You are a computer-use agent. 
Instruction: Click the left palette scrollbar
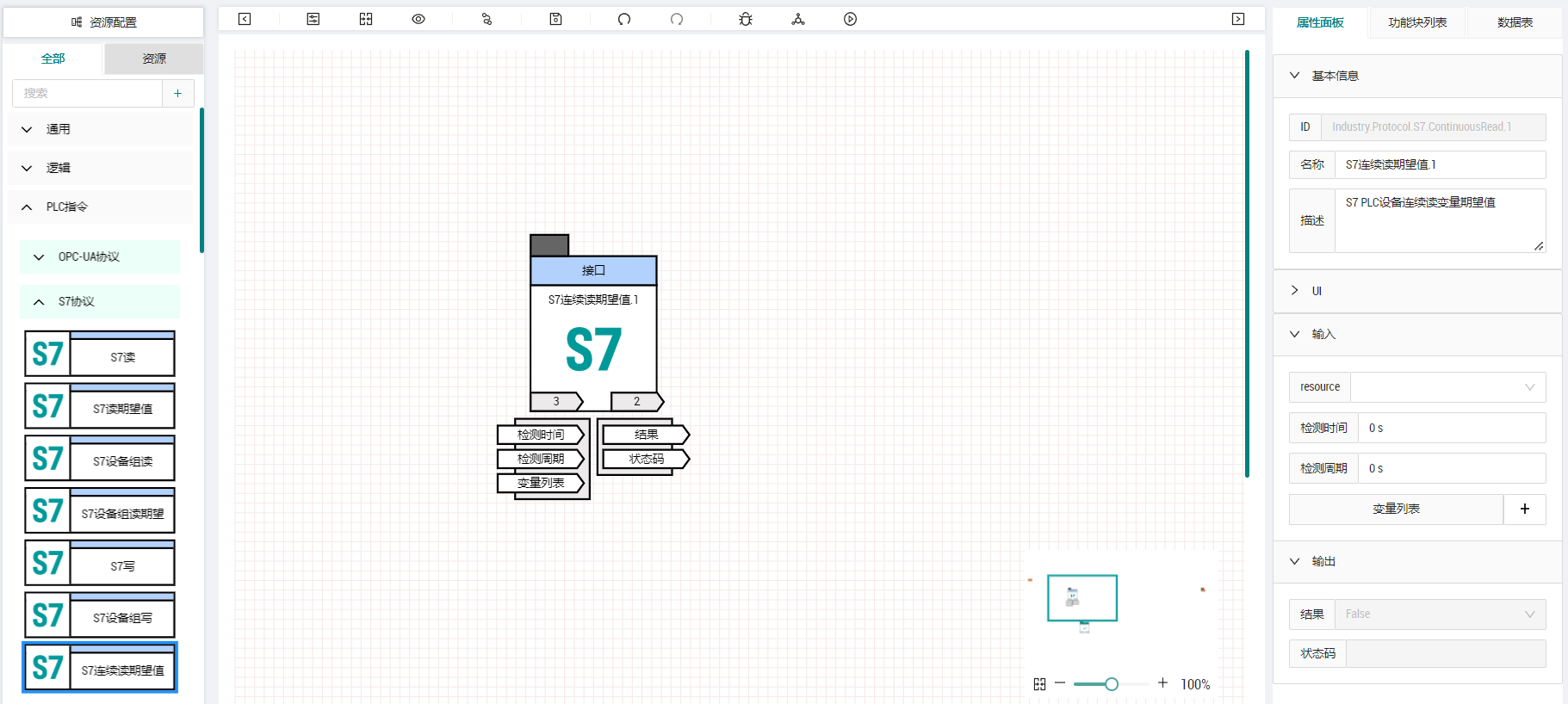pyautogui.click(x=201, y=180)
